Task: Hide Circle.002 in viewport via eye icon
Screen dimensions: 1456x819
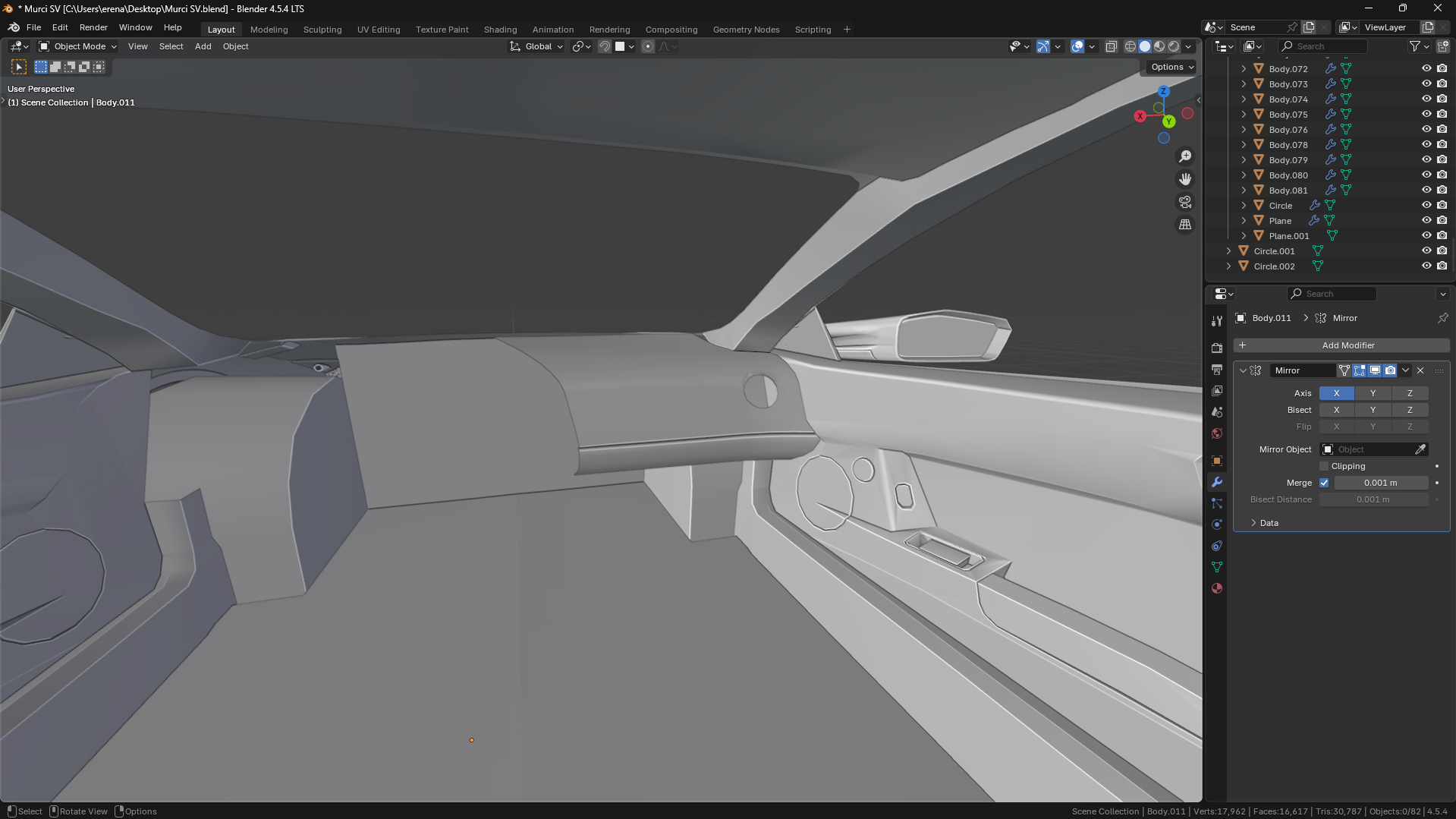Action: point(1426,266)
